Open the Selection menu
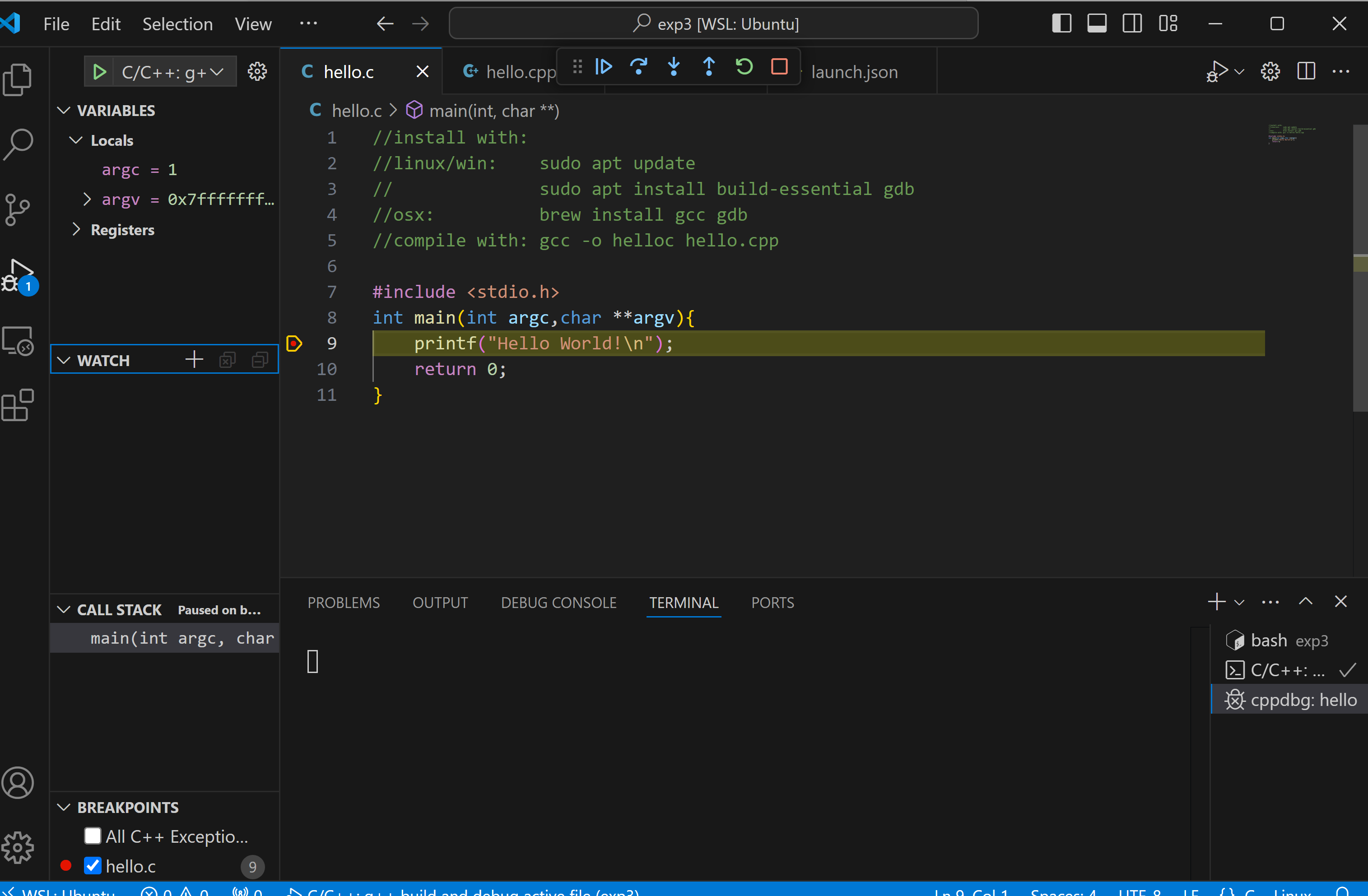This screenshot has height=896, width=1368. 177,24
